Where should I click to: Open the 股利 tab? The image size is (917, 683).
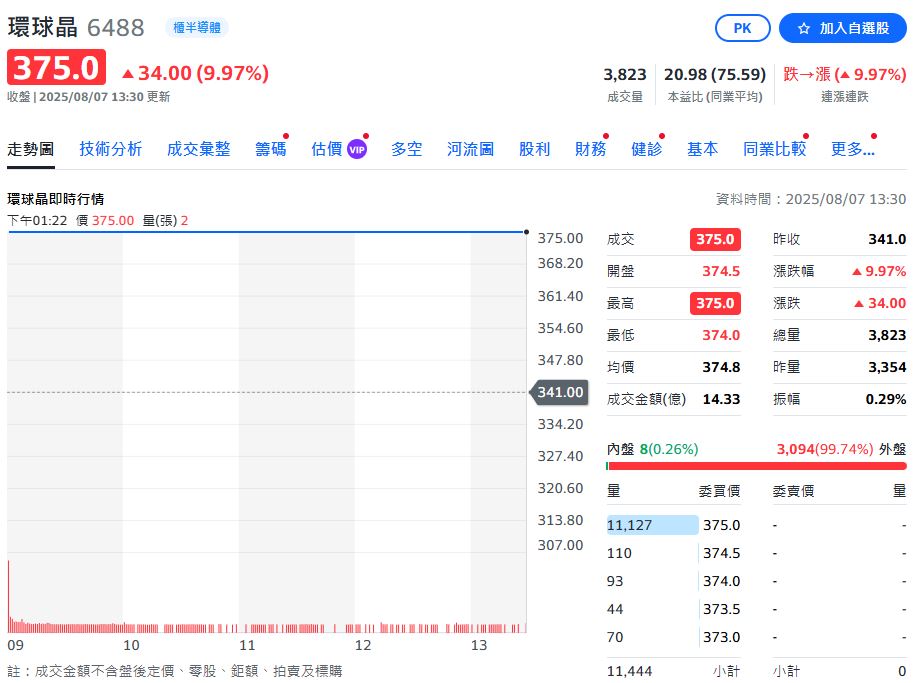pos(535,149)
